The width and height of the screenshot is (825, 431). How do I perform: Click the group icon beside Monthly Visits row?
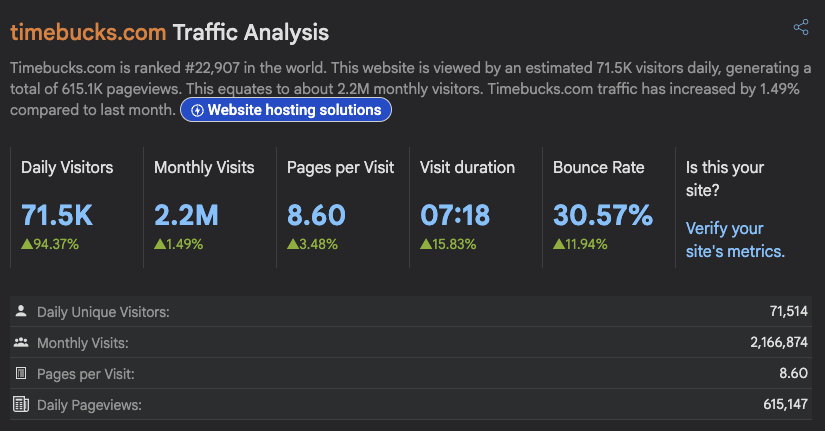coord(21,343)
